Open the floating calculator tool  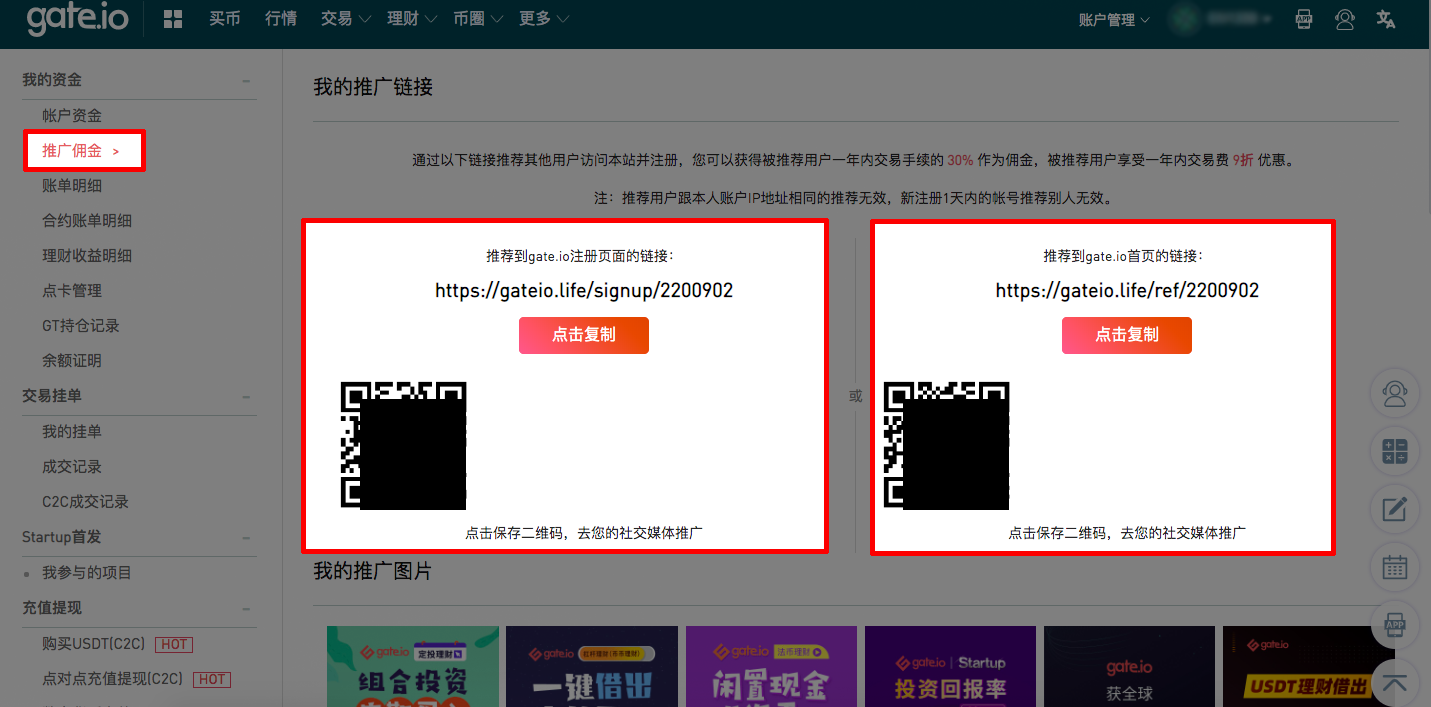[x=1395, y=451]
